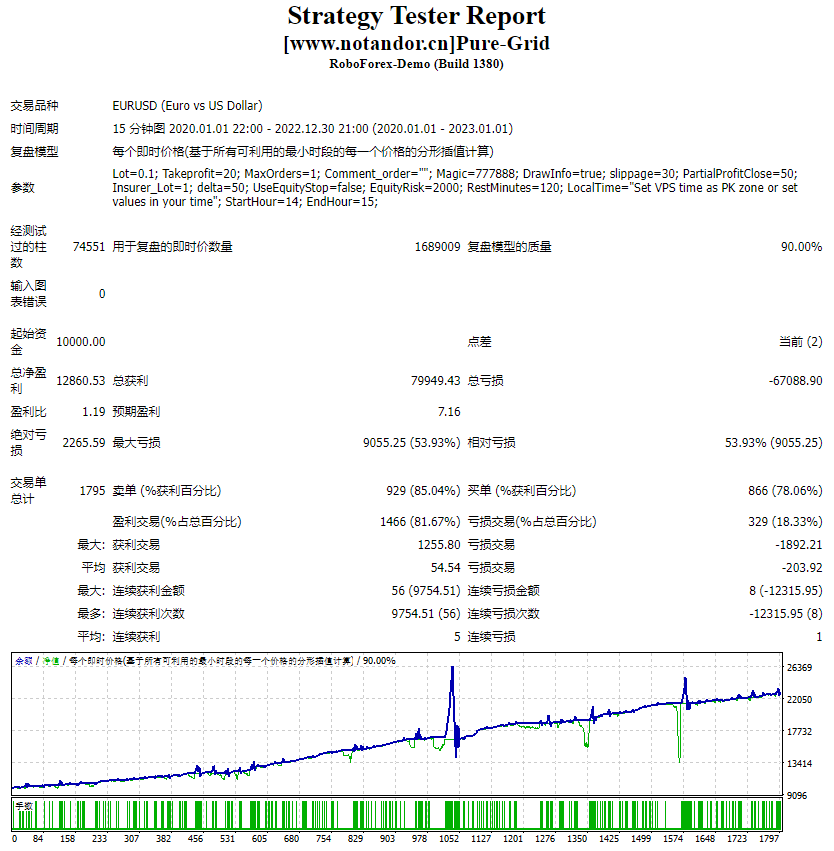Viewport: 834px width, 851px height.
Task: Click the test period date range
Action: coord(313,129)
